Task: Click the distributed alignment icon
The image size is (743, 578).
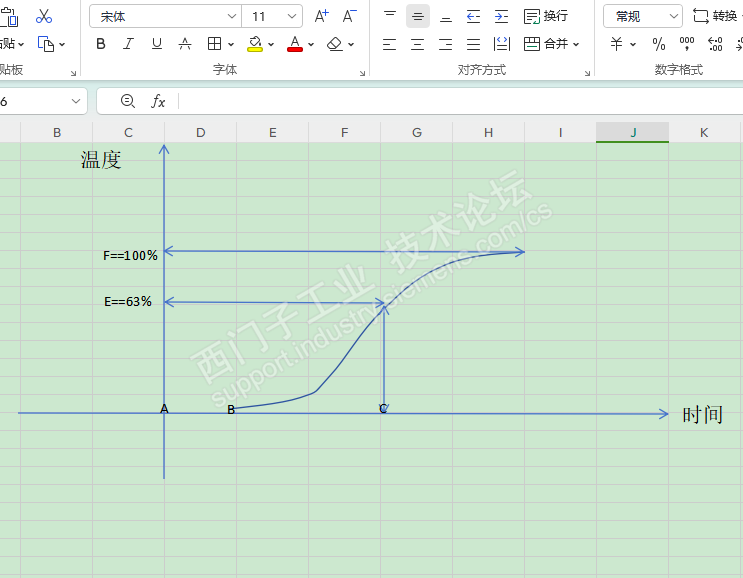Action: coord(502,44)
